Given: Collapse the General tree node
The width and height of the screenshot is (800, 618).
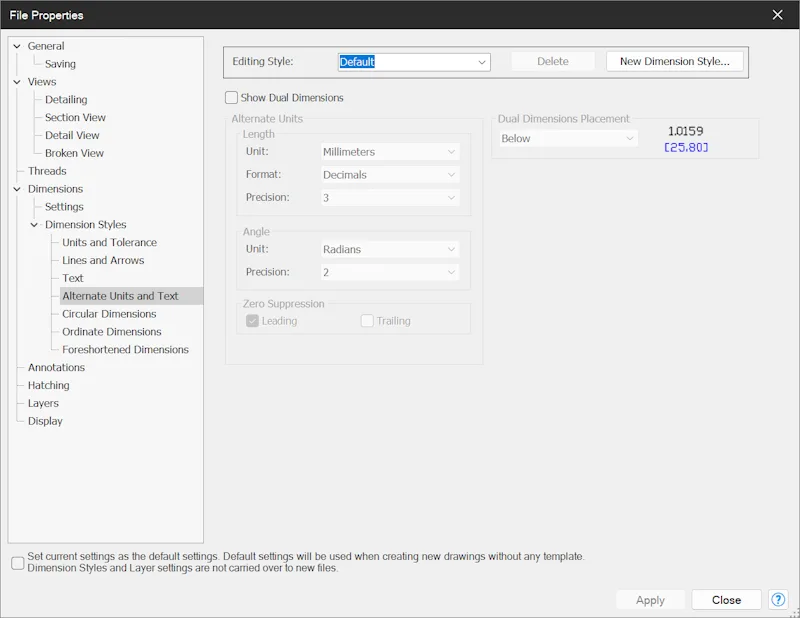Looking at the screenshot, I should (17, 46).
